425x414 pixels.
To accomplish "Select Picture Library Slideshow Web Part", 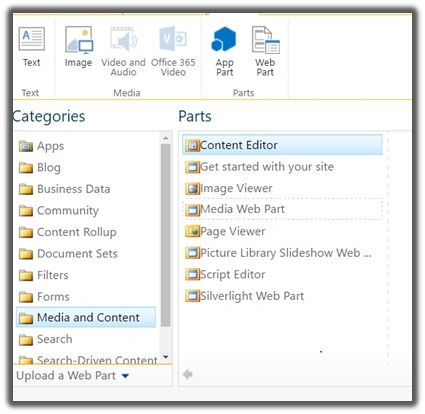I will pyautogui.click(x=278, y=253).
